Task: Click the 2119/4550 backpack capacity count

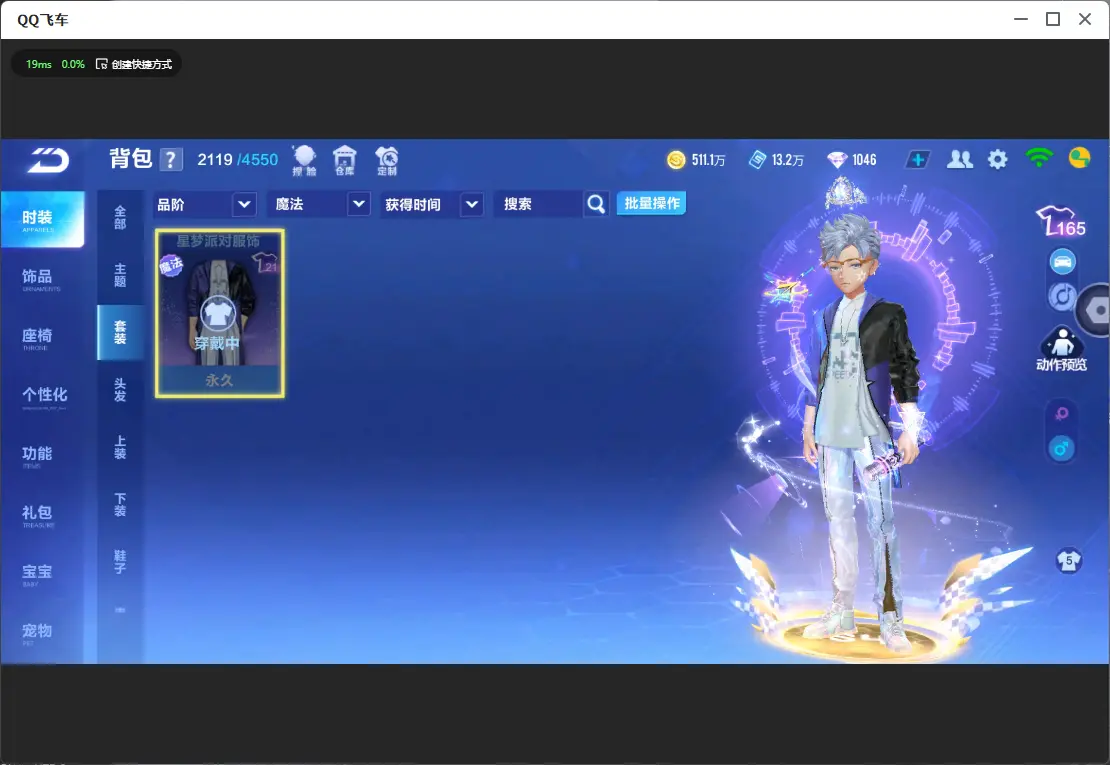Action: (238, 160)
